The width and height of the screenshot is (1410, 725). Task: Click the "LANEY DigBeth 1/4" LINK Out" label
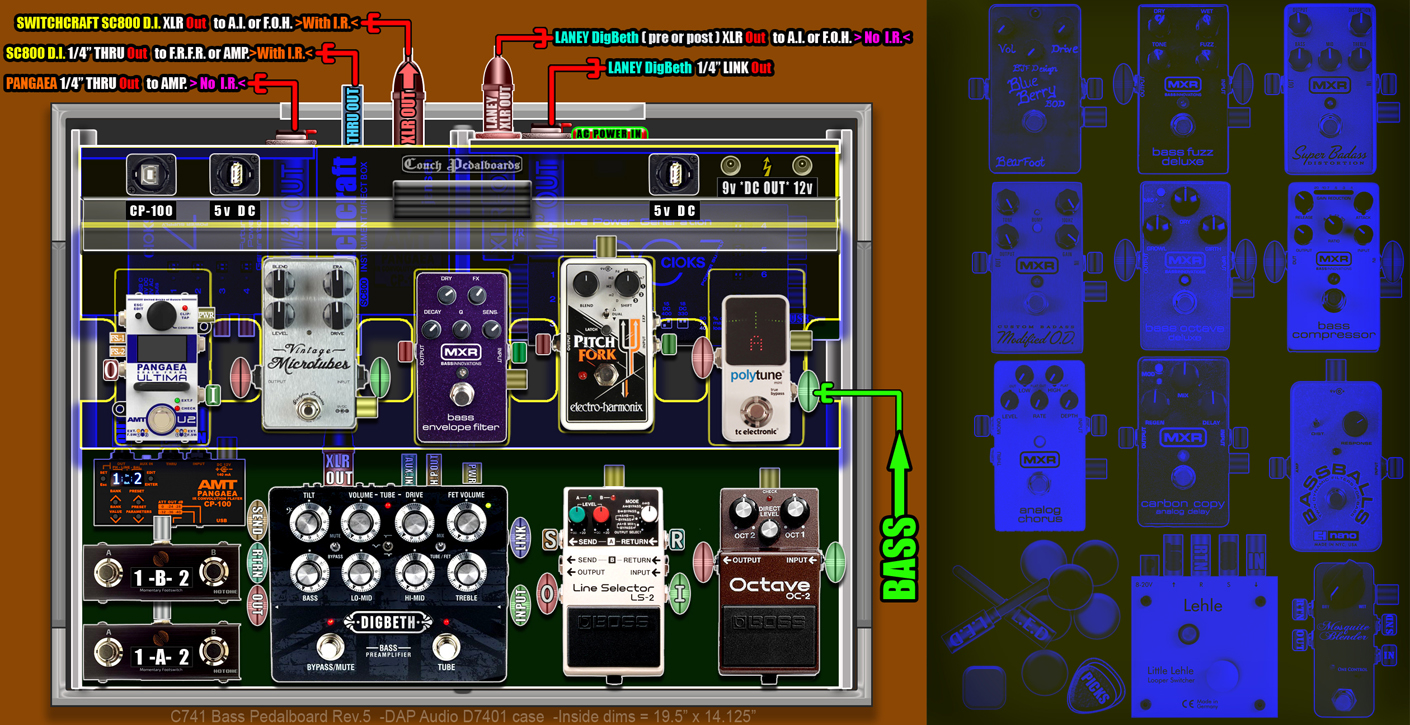click(690, 68)
